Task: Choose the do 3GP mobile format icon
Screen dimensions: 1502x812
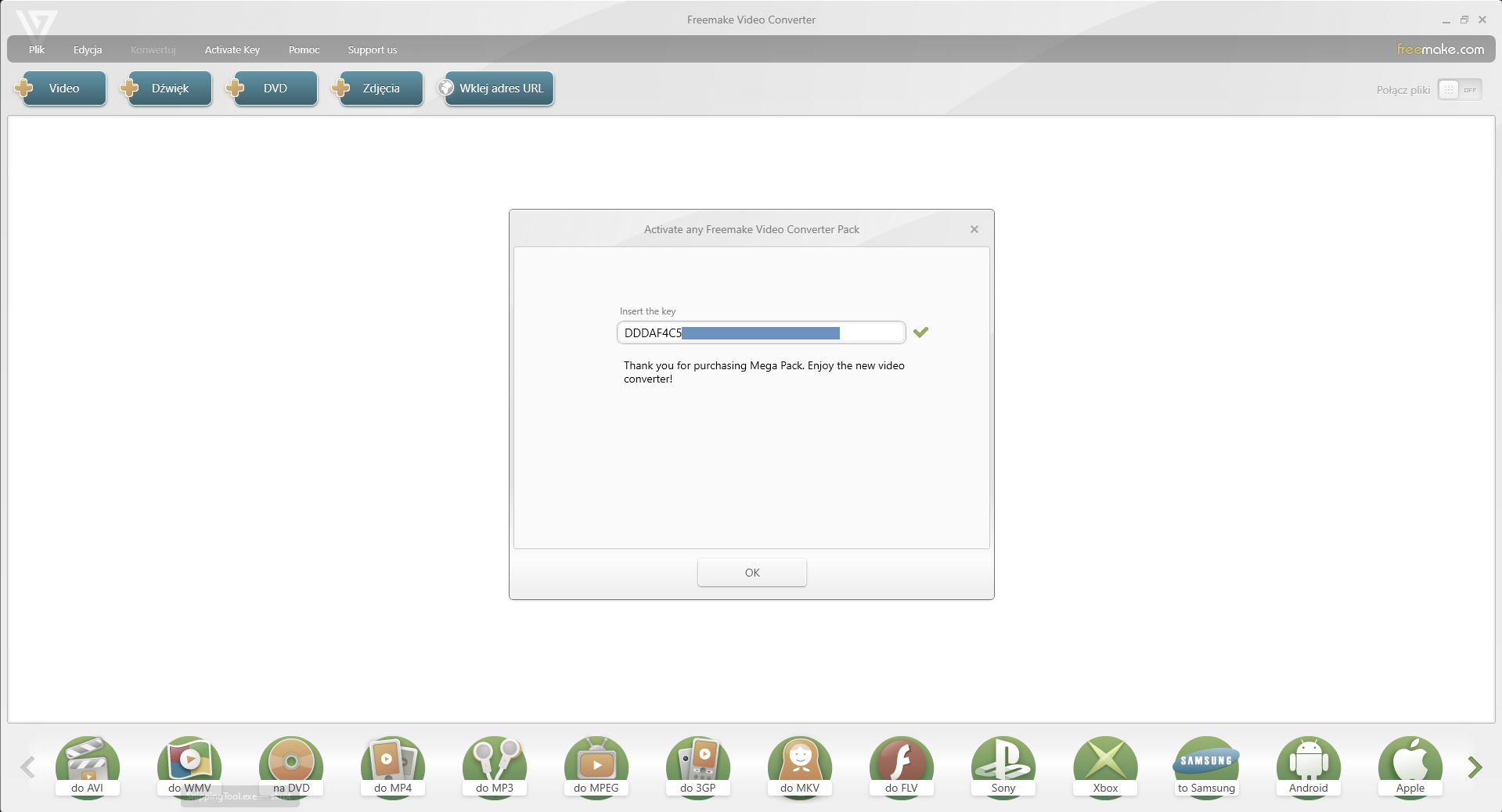Action: click(698, 767)
